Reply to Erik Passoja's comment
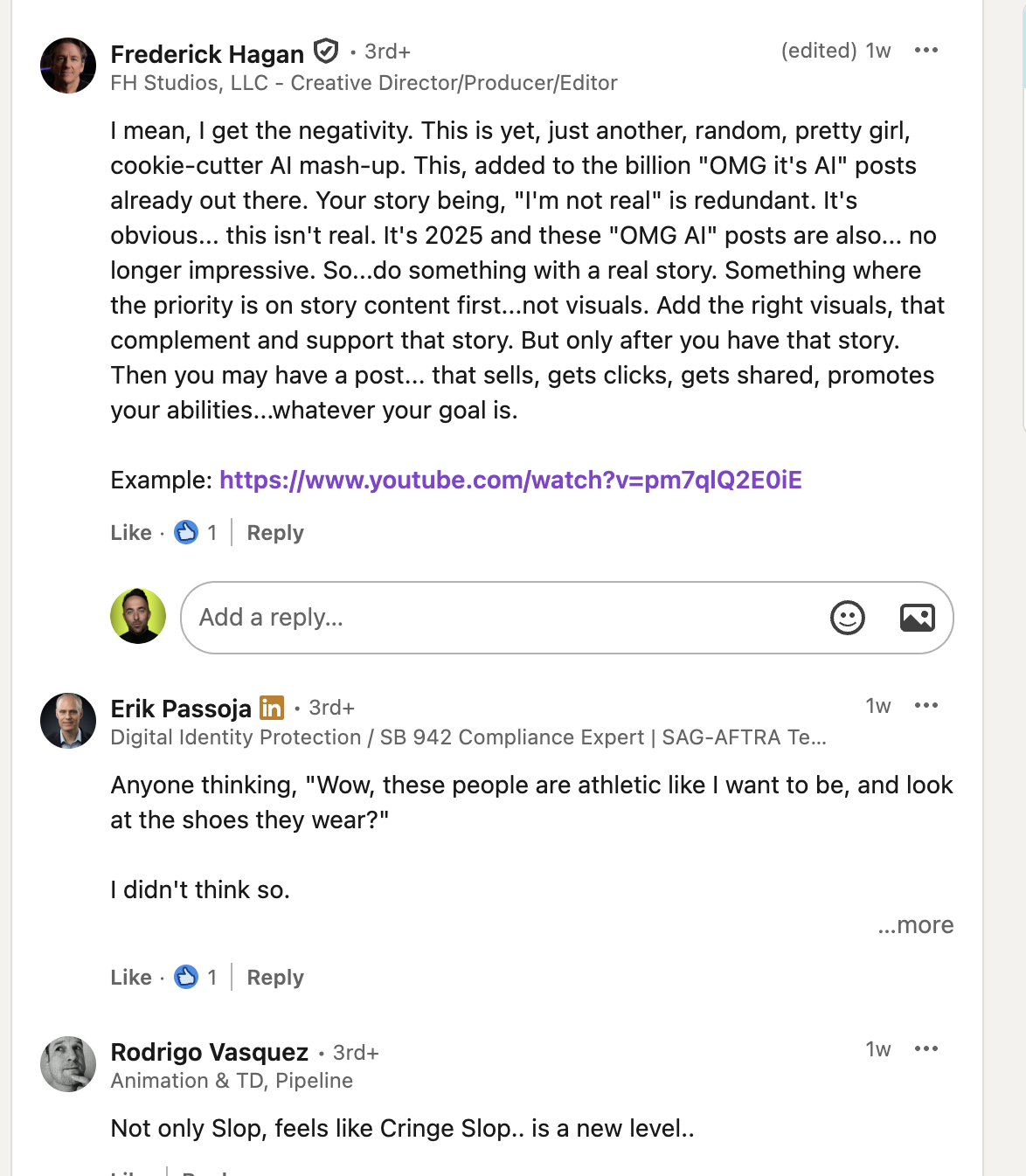This screenshot has width=1026, height=1176. 275,978
